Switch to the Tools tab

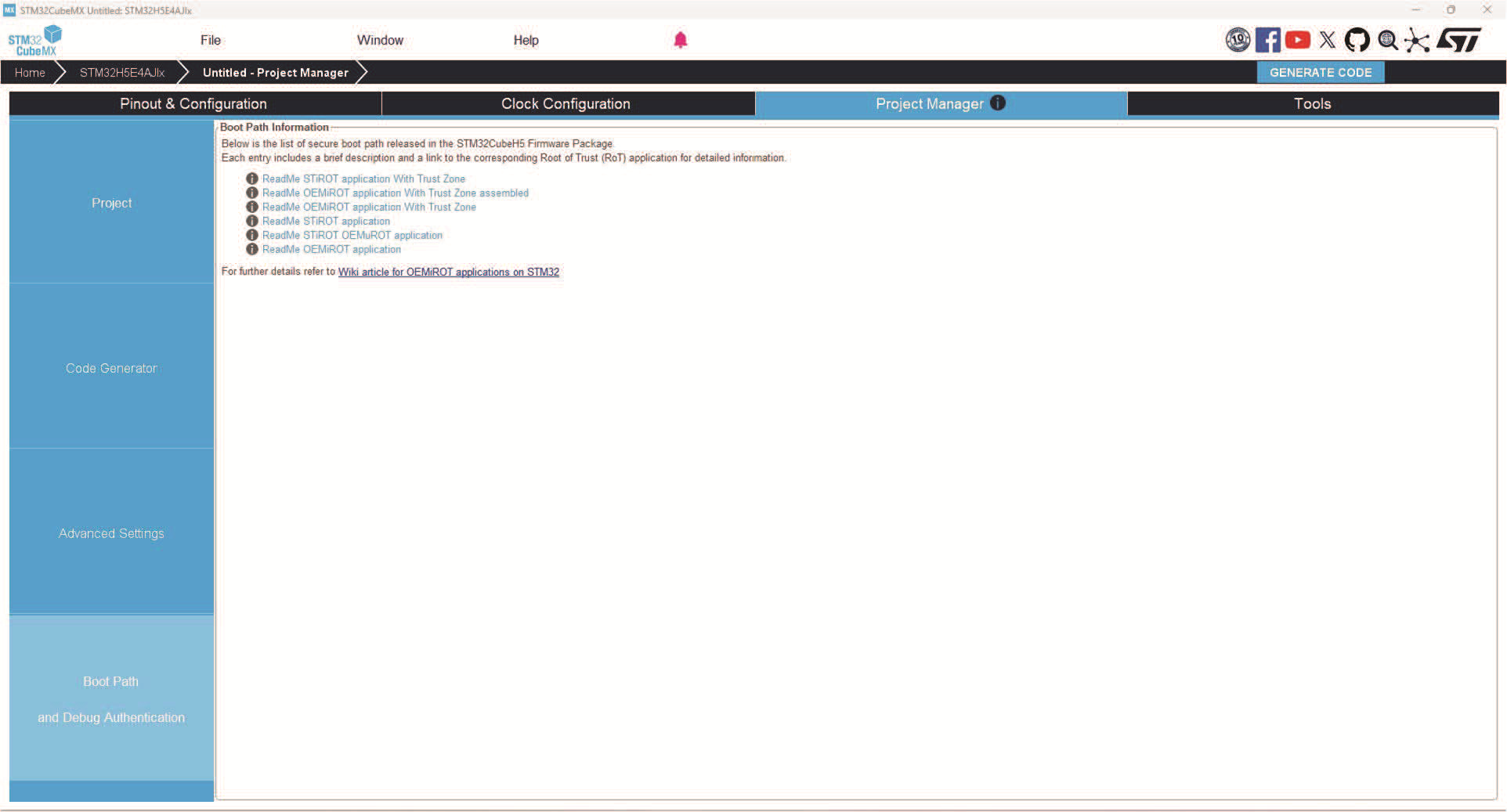(1313, 103)
